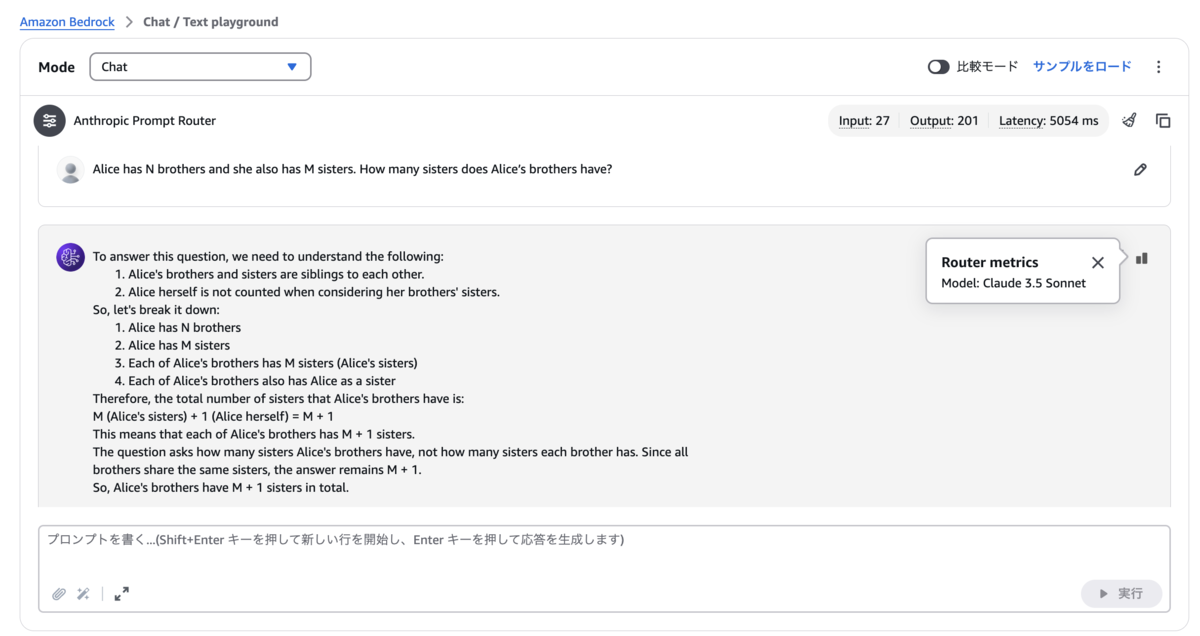This screenshot has height=636, width=1200.
Task: Click the Anthropic Prompt Router model icon
Action: tap(49, 121)
